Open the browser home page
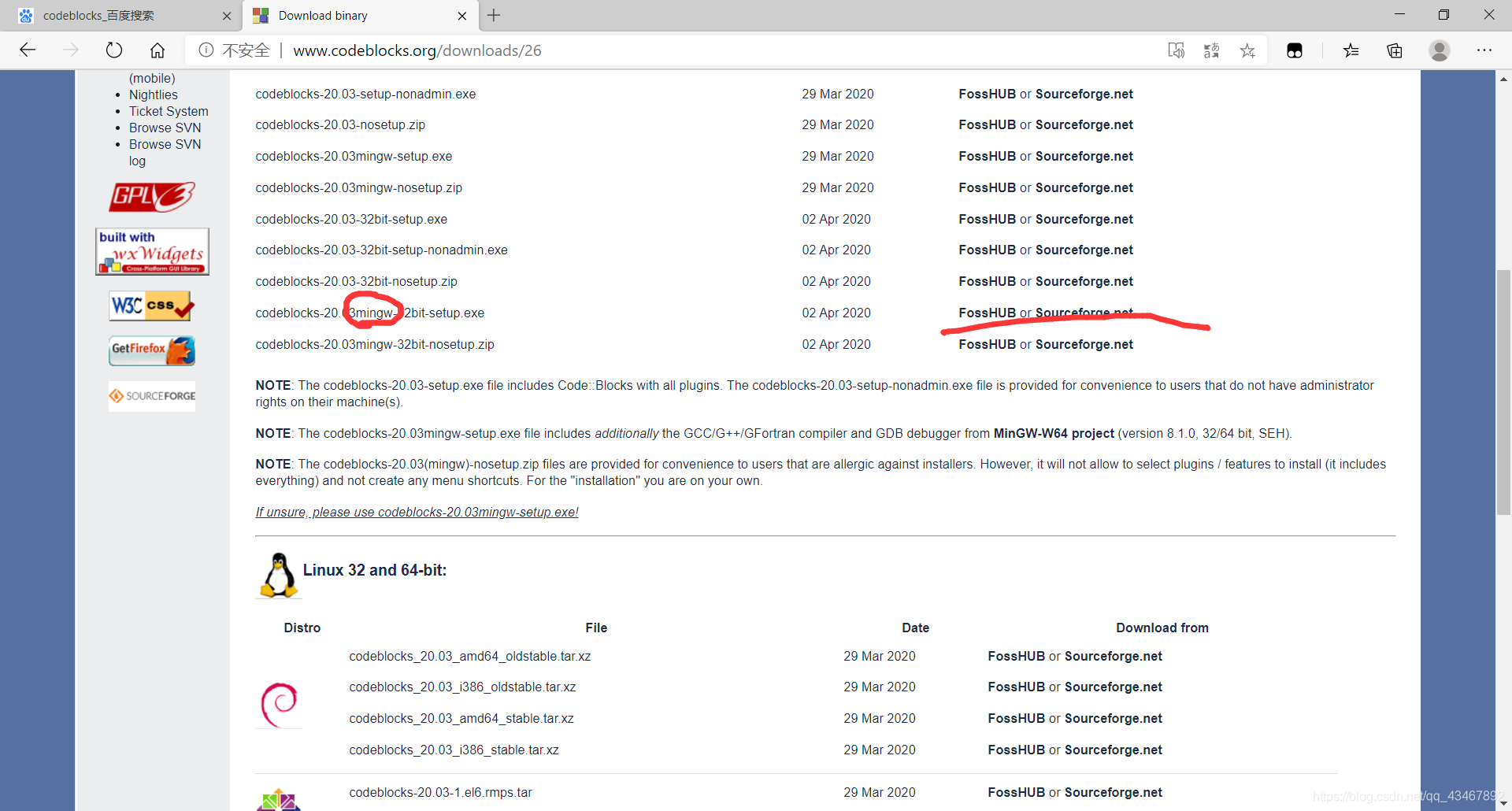The height and width of the screenshot is (811, 1512). [157, 50]
